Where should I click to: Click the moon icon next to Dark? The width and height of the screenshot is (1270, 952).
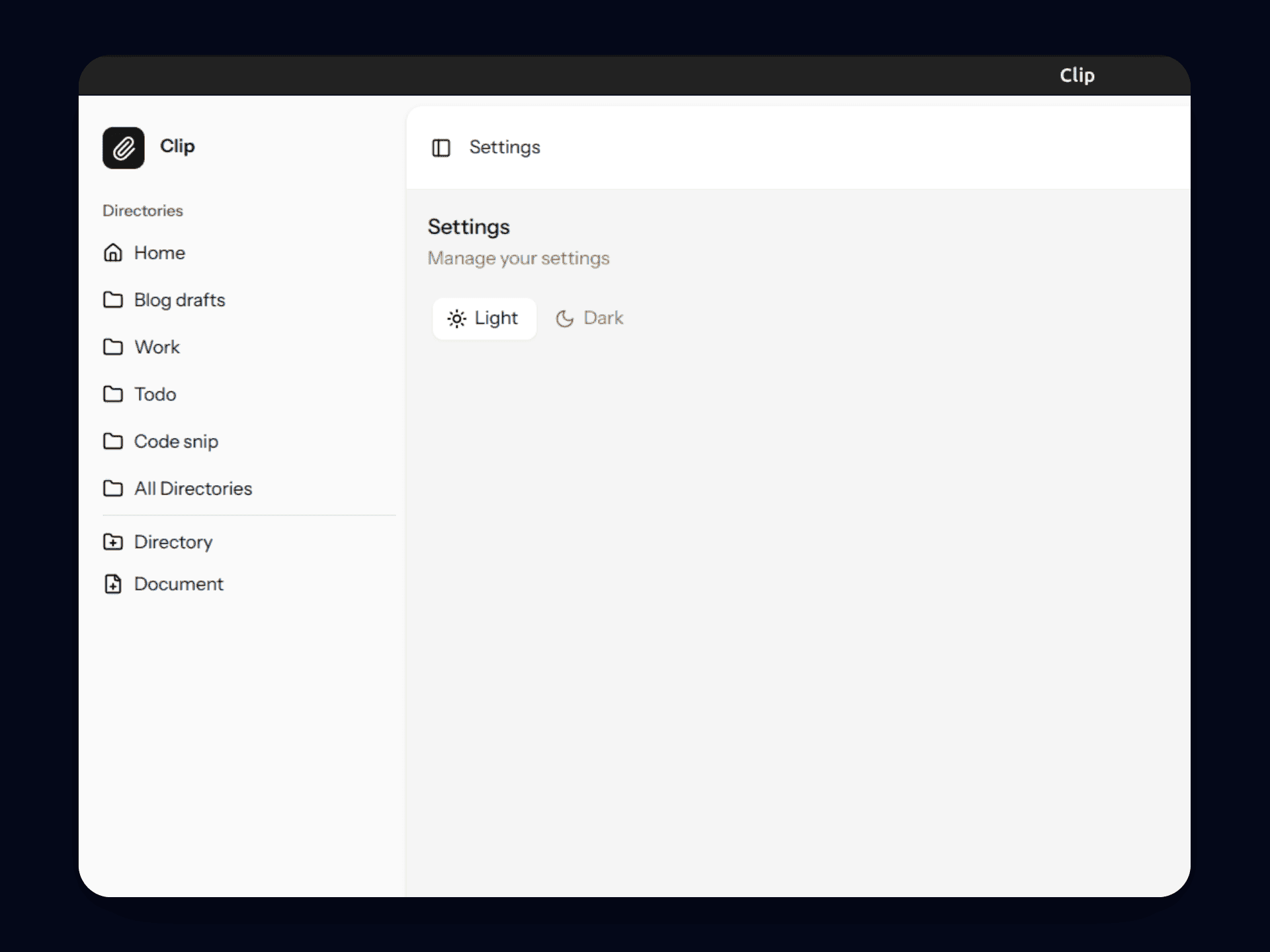tap(566, 319)
